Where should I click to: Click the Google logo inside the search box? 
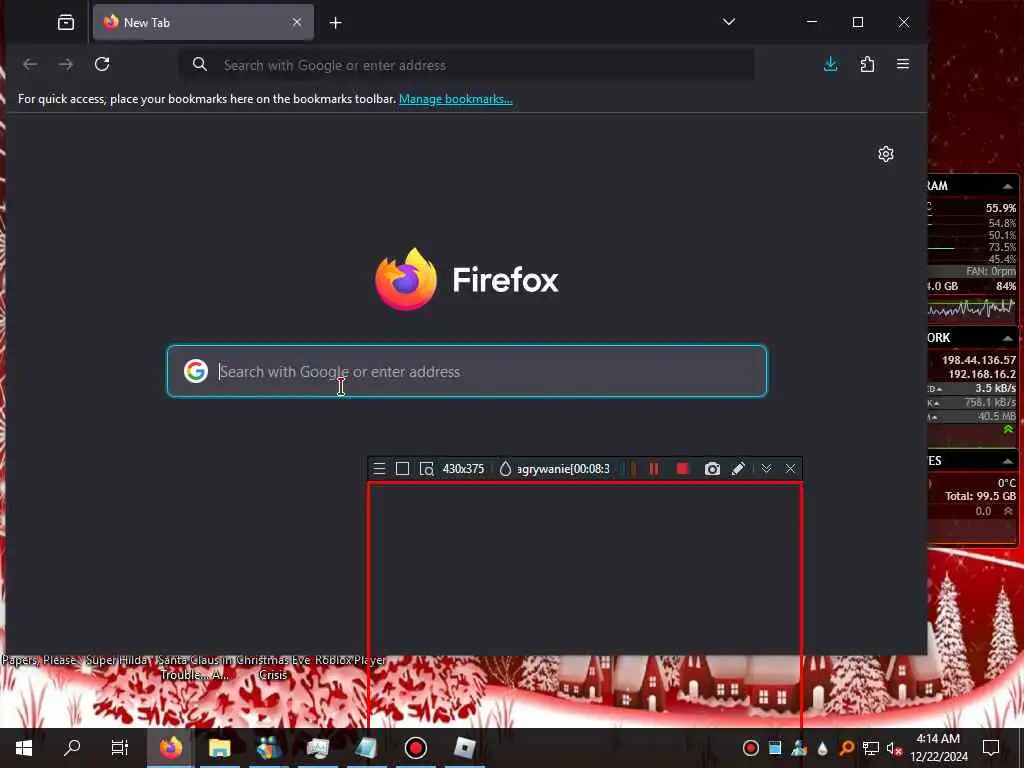[195, 371]
